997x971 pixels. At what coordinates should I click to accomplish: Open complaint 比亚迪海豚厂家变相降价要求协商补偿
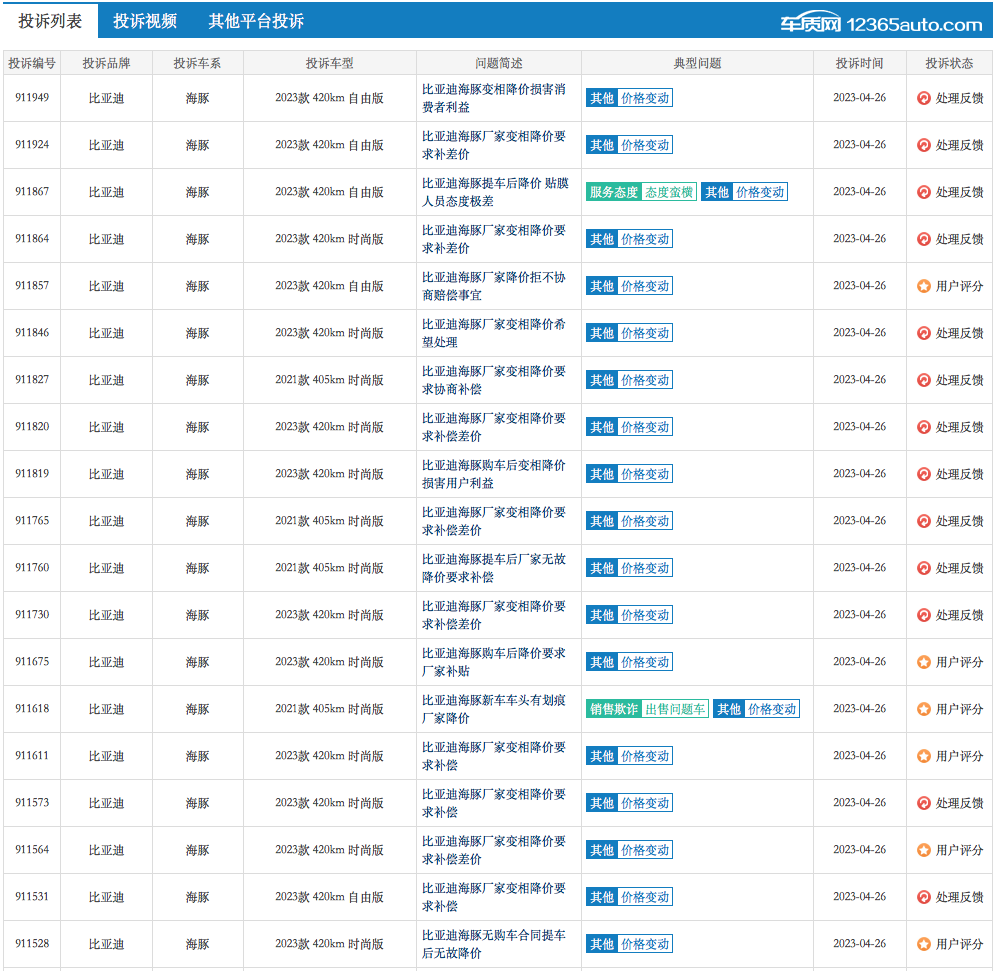494,380
